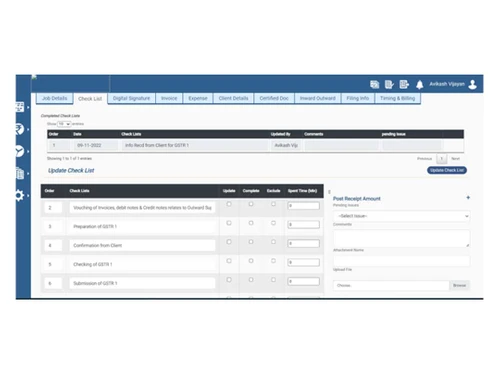Select Exclude radio for Submission of GSTR 1
500x375 pixels.
coord(273,280)
